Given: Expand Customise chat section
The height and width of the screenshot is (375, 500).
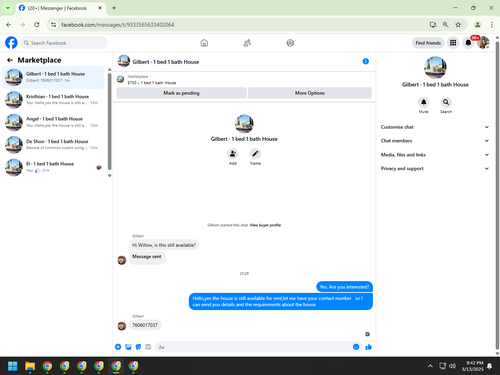Looking at the screenshot, I should [435, 127].
